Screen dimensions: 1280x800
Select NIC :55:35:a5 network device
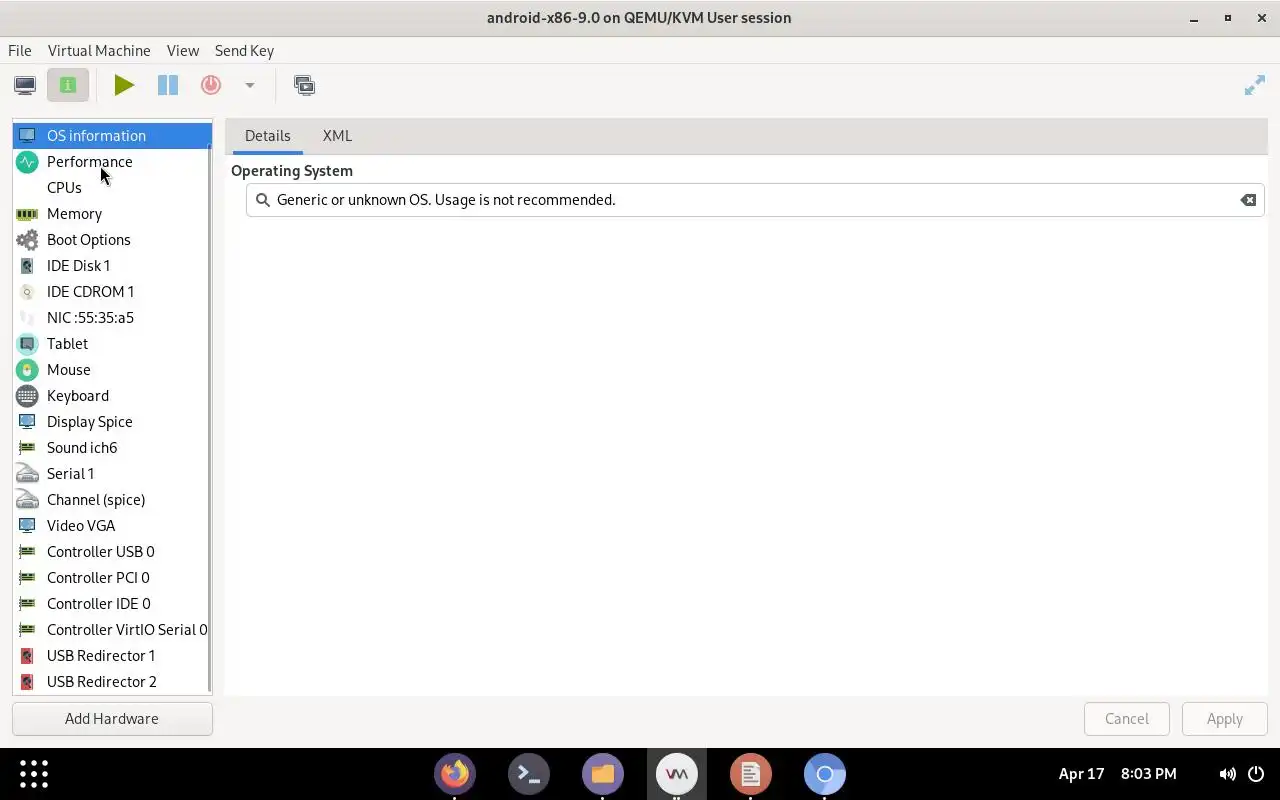pyautogui.click(x=112, y=317)
